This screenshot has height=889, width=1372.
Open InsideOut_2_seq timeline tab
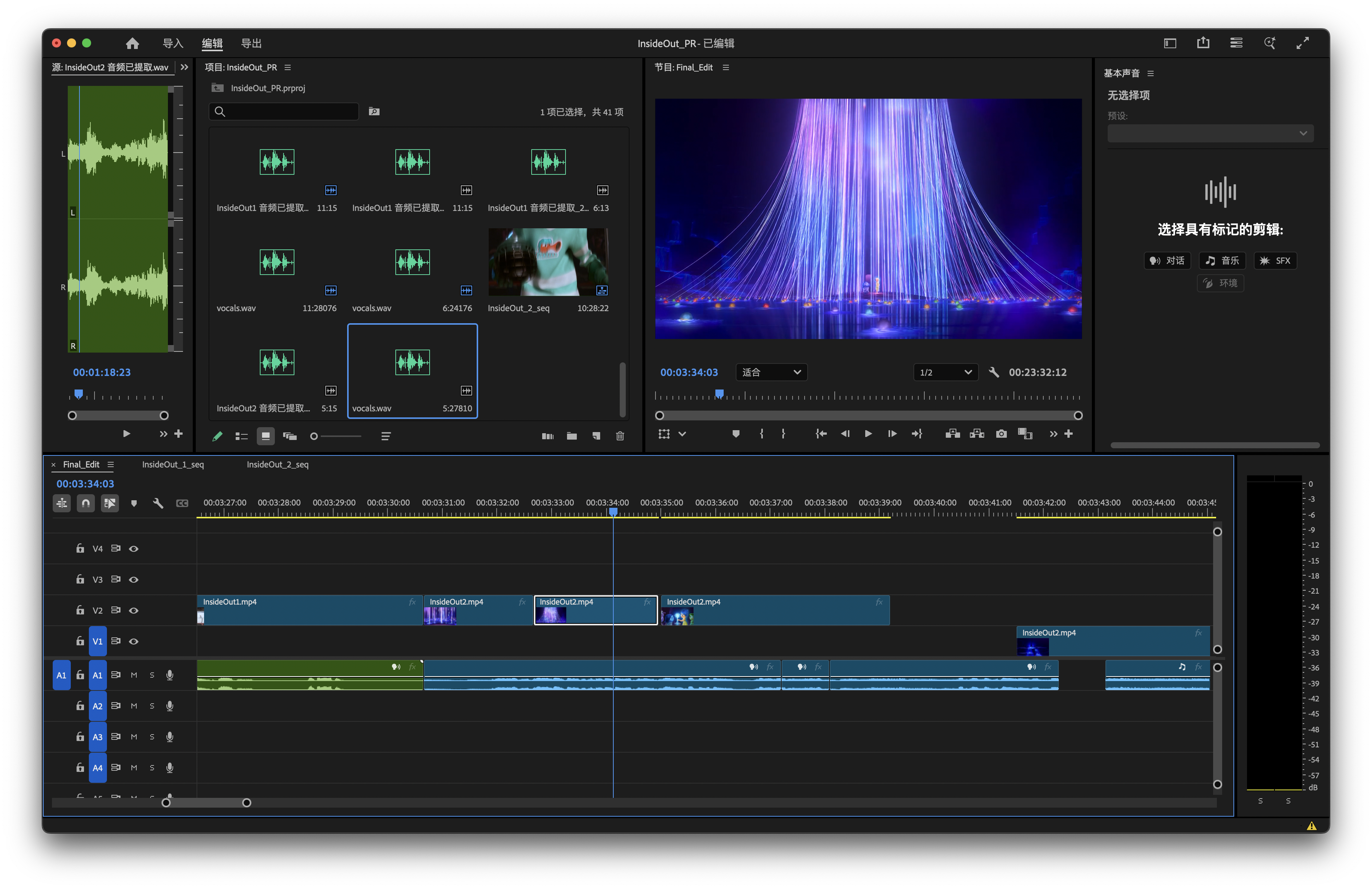click(x=278, y=464)
